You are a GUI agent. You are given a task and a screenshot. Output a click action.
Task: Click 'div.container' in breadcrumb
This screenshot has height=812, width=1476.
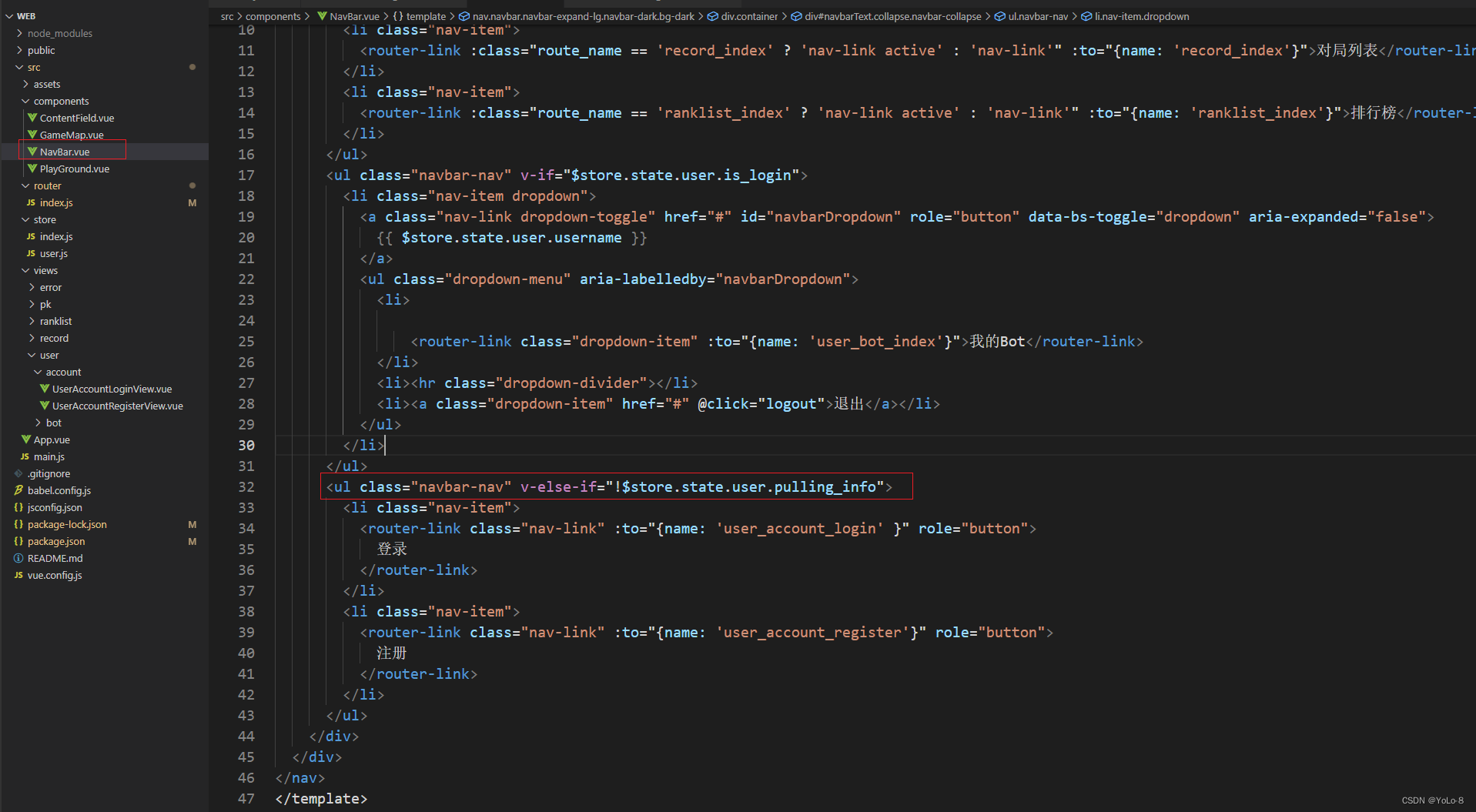749,16
